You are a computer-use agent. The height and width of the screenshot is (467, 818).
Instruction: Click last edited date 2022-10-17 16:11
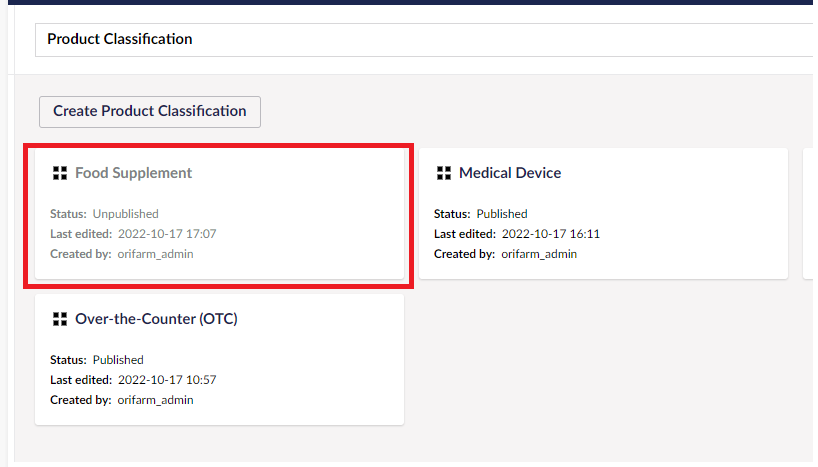point(551,234)
